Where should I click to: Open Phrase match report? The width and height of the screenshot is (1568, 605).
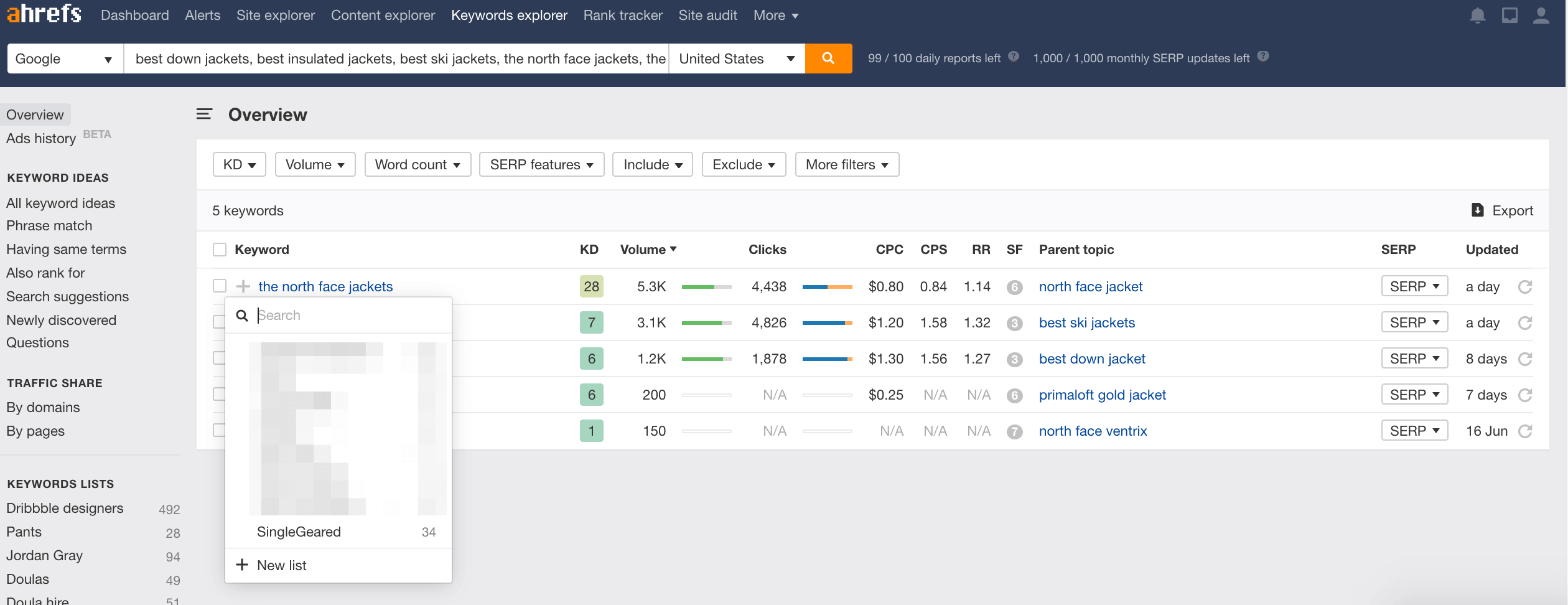(49, 225)
